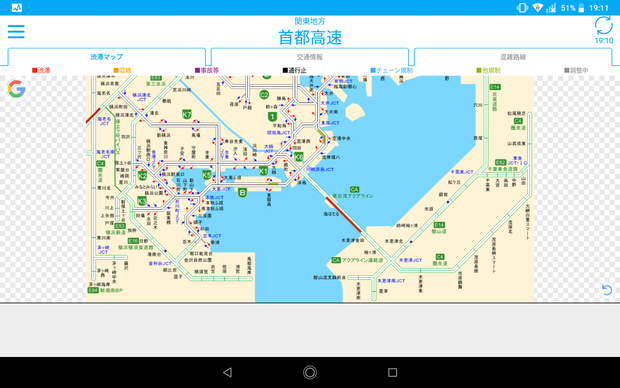Tap the red congested Aqua-Line segment near 海ほたる

pos(343,214)
